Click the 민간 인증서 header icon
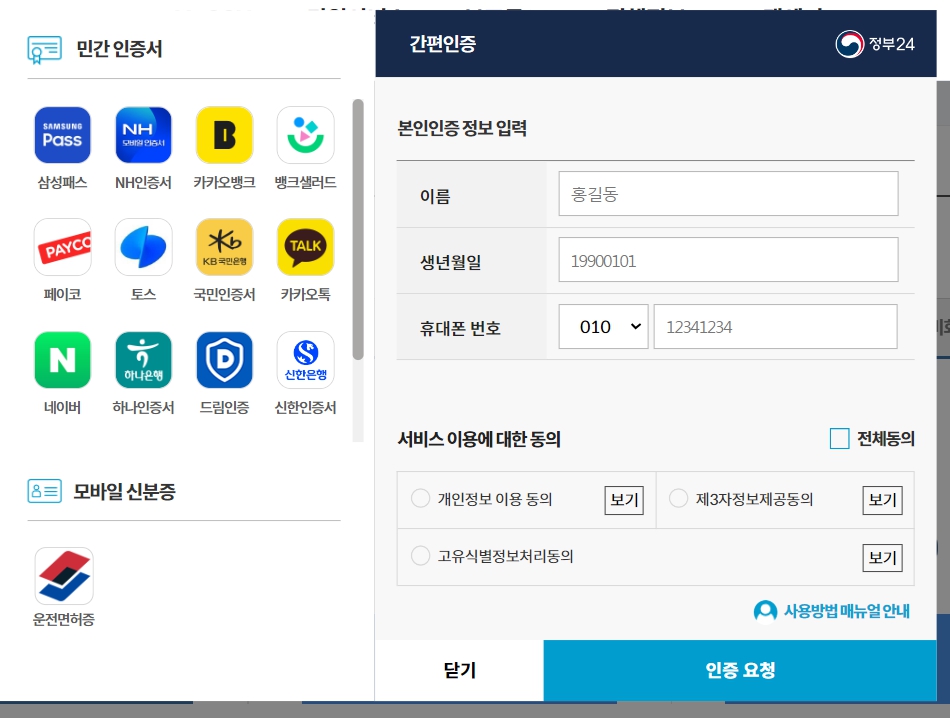Image resolution: width=950 pixels, height=718 pixels. (44, 49)
